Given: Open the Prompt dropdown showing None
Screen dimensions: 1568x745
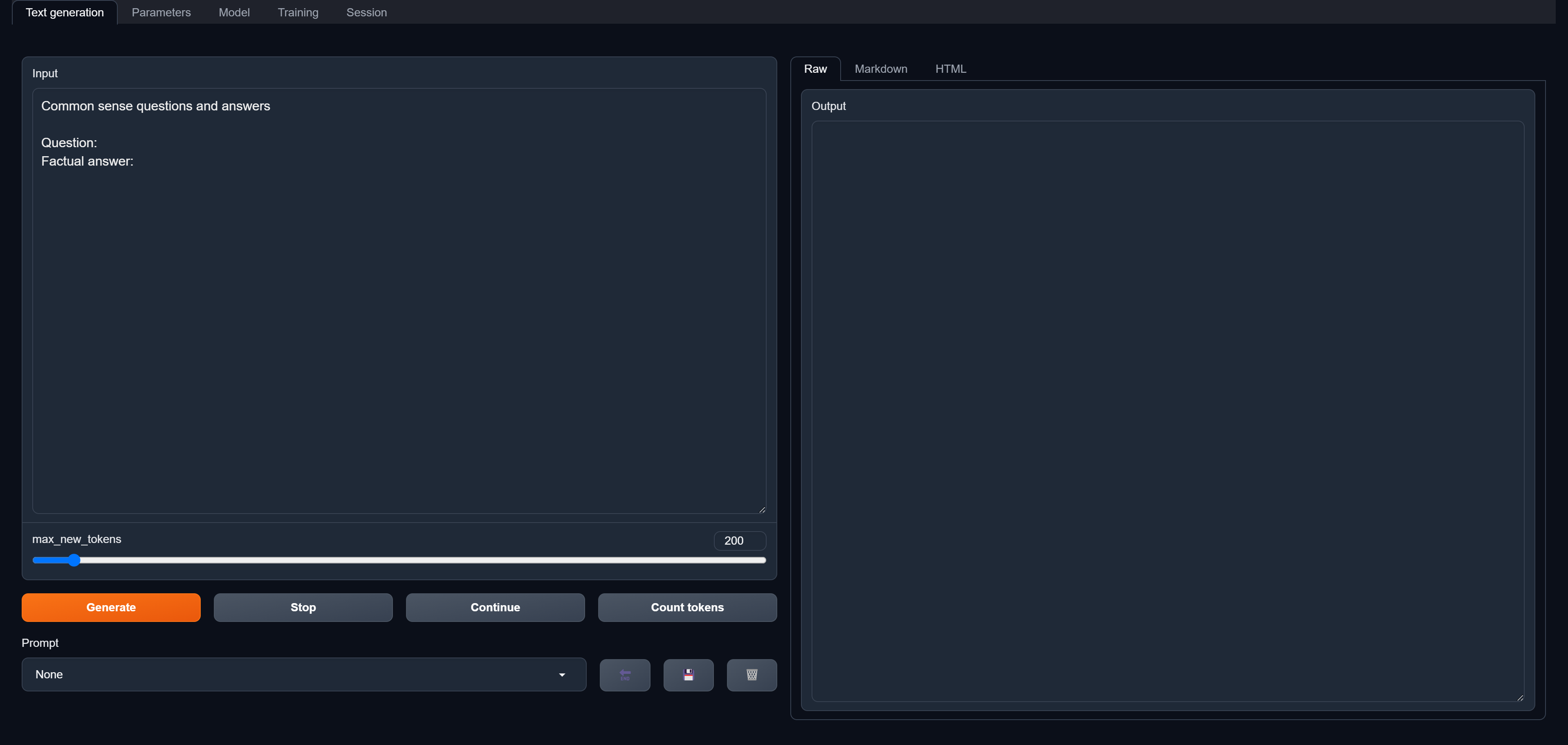Looking at the screenshot, I should point(304,674).
